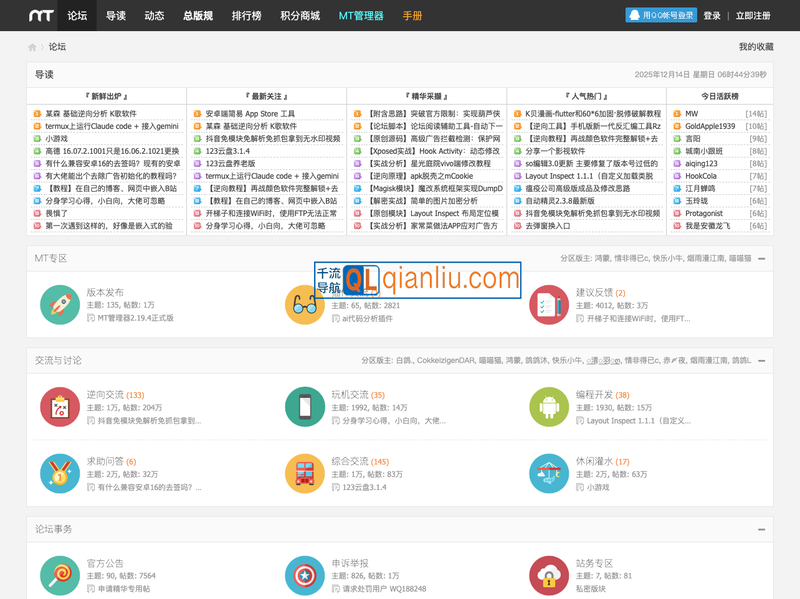Switch to the 排行榜 navigation tab
The height and width of the screenshot is (599, 800).
tap(247, 16)
